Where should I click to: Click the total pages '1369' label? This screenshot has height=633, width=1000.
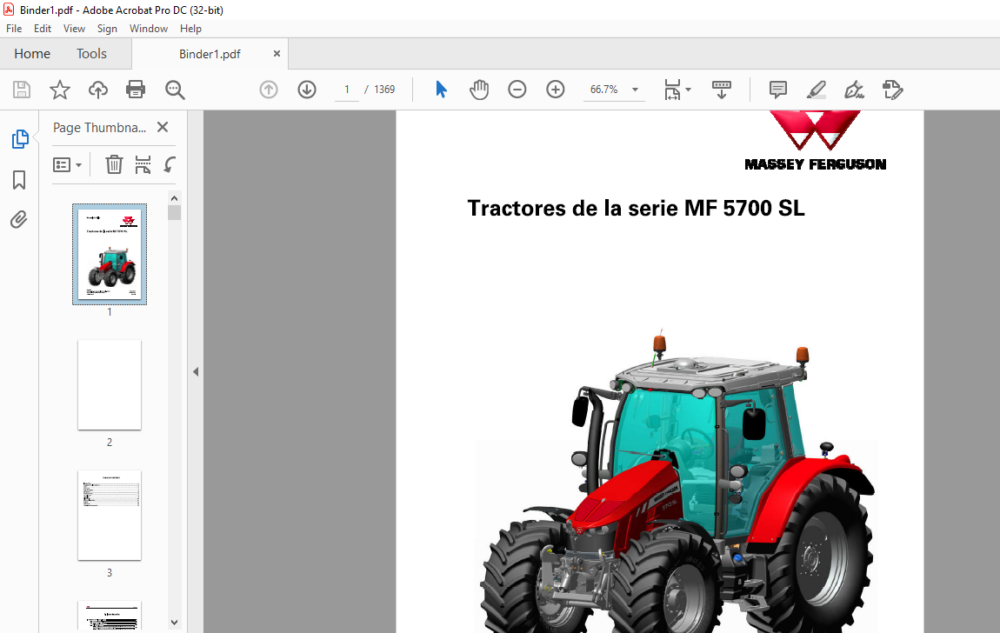point(384,90)
